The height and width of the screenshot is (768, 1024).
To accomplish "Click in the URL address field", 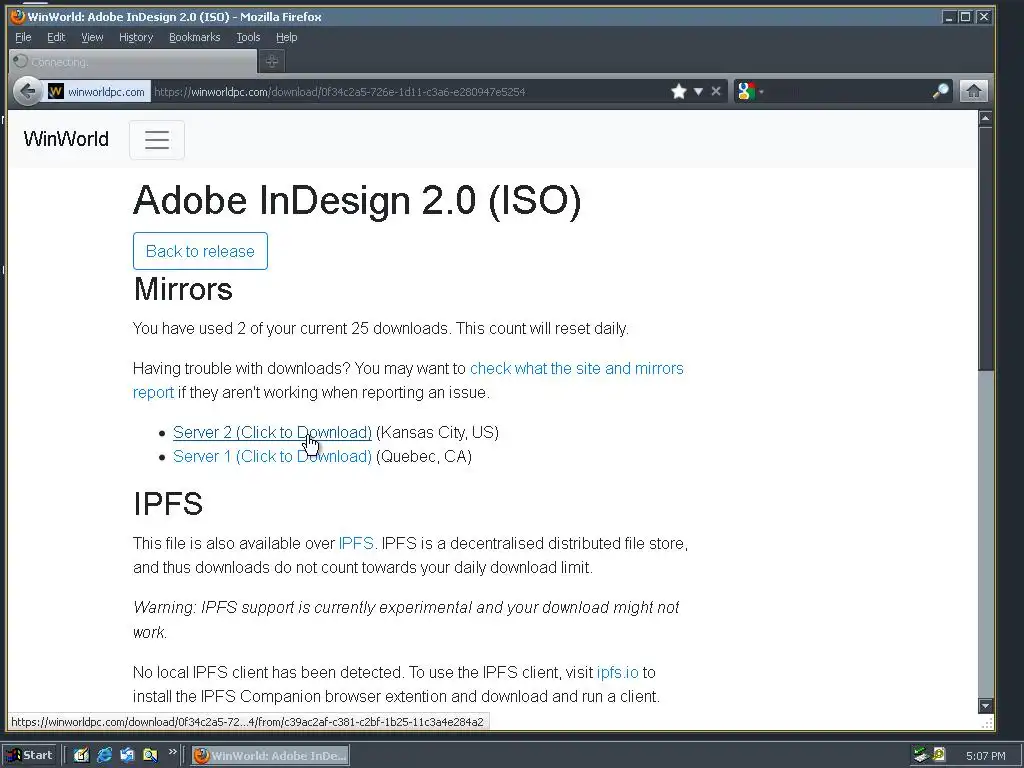I will click(408, 91).
